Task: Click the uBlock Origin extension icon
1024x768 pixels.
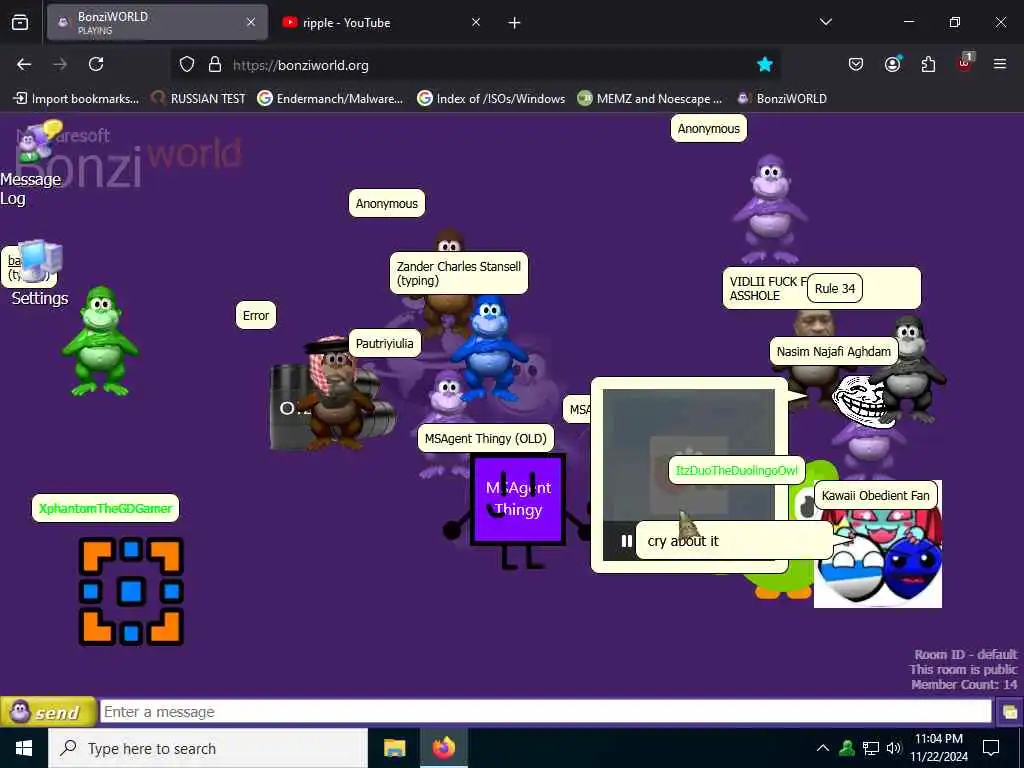Action: tap(965, 63)
